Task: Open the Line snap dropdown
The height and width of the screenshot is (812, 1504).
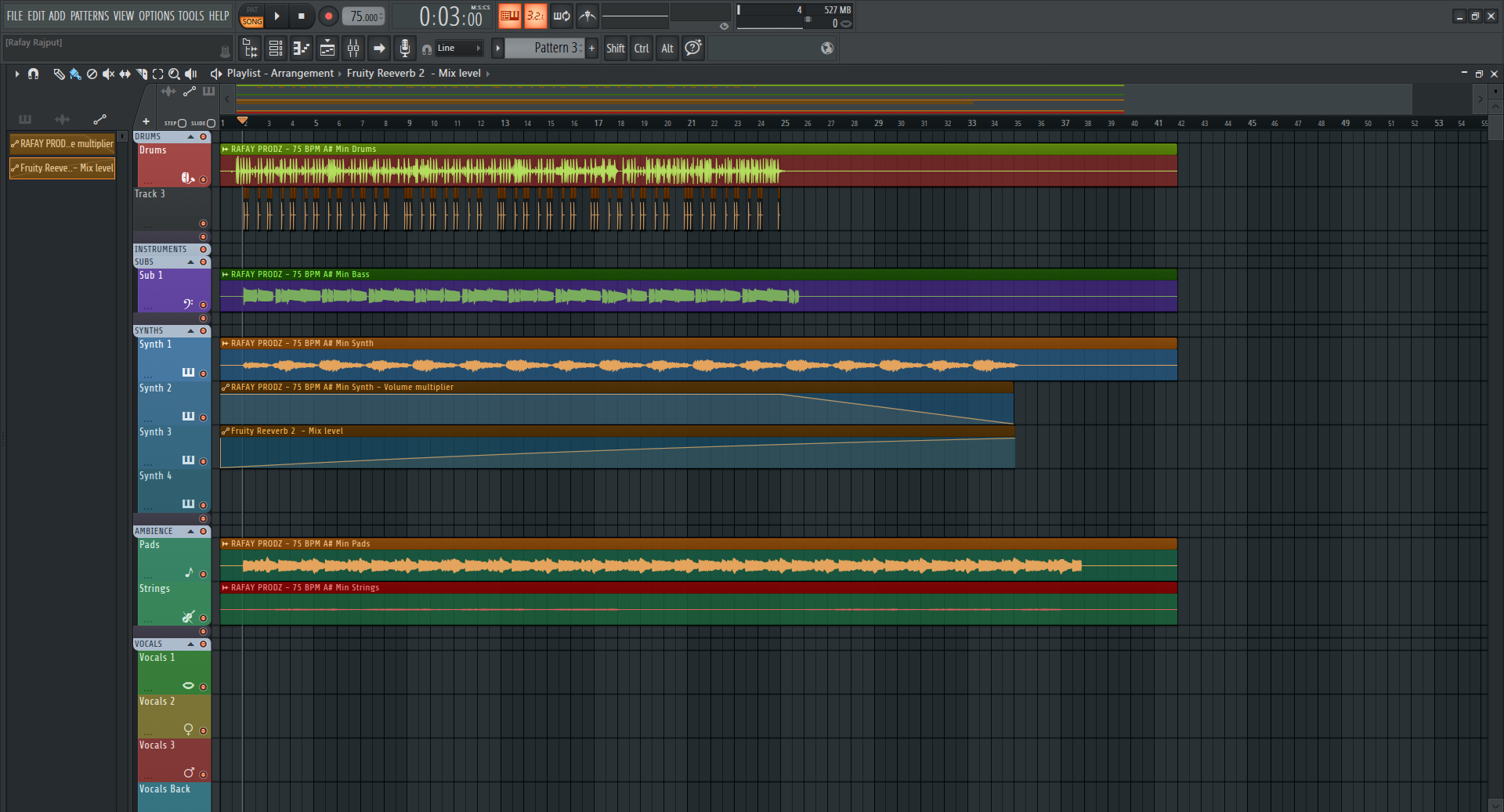Action: [x=459, y=49]
